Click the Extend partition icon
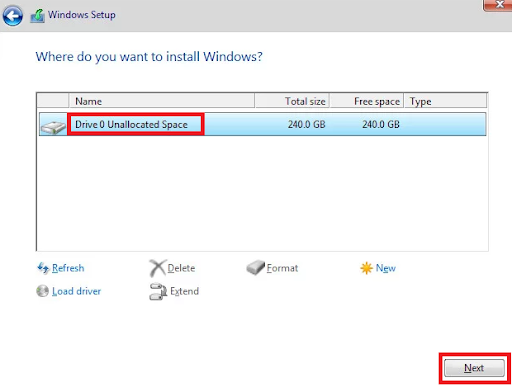Screen dimensions: 512x387 [158, 291]
